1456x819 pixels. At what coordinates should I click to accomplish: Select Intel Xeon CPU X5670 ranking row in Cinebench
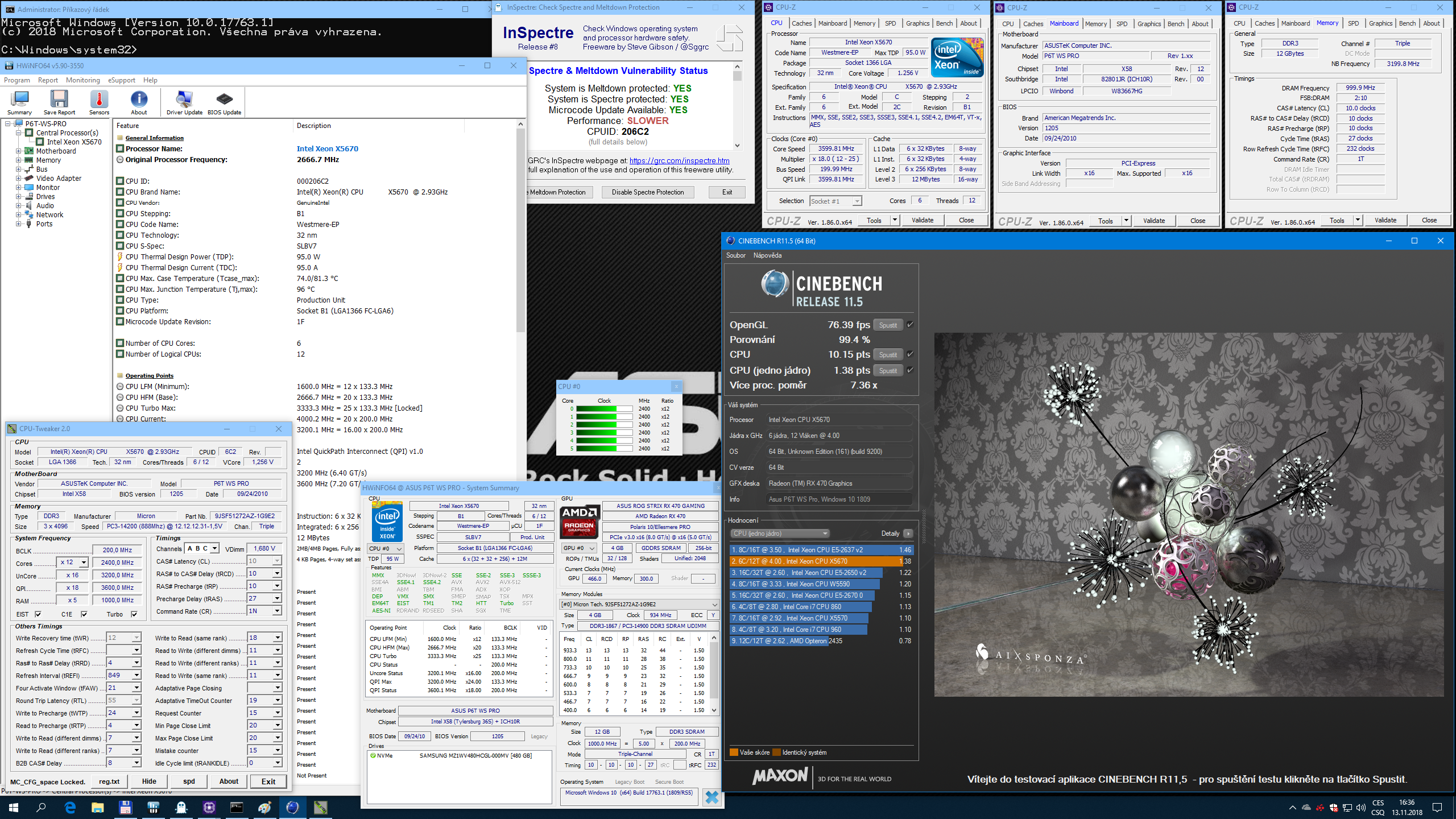point(821,561)
